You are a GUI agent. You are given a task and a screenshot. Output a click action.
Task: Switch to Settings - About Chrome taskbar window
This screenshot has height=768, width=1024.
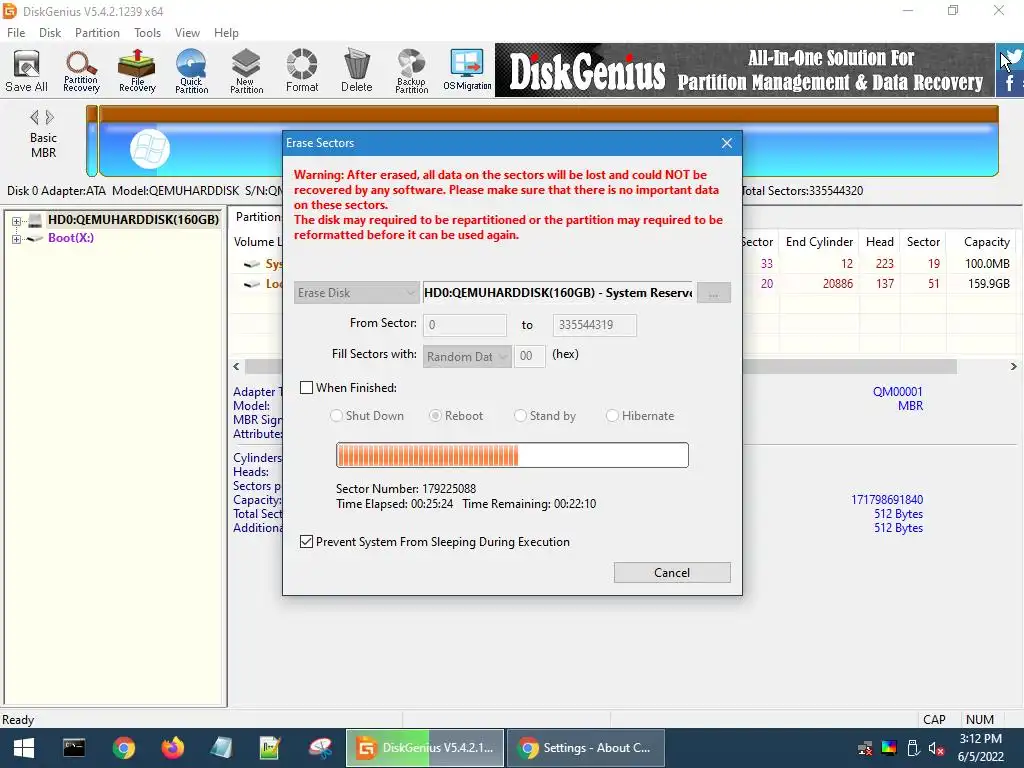tap(586, 748)
